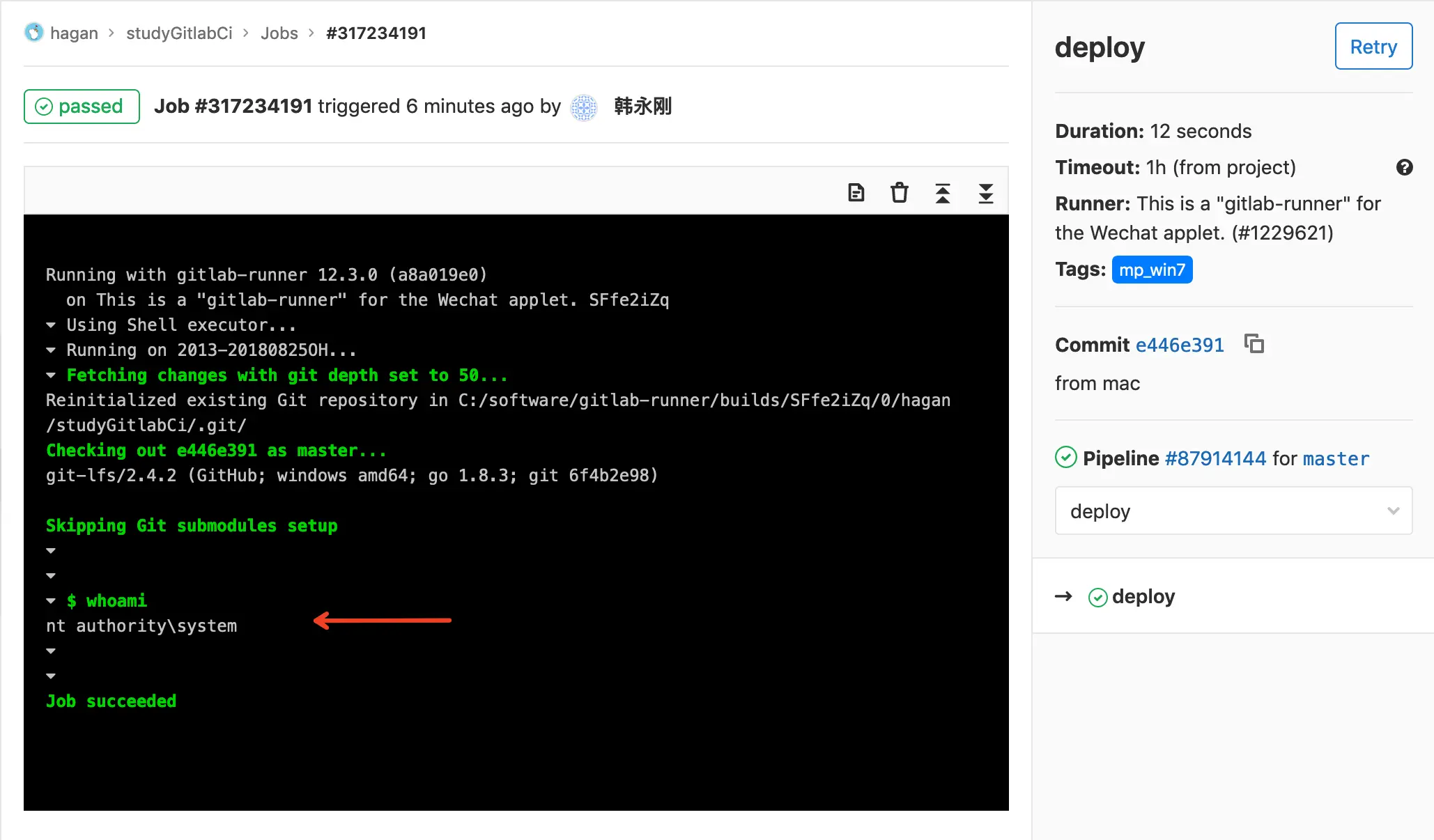Navigate to Jobs breadcrumb

279,33
